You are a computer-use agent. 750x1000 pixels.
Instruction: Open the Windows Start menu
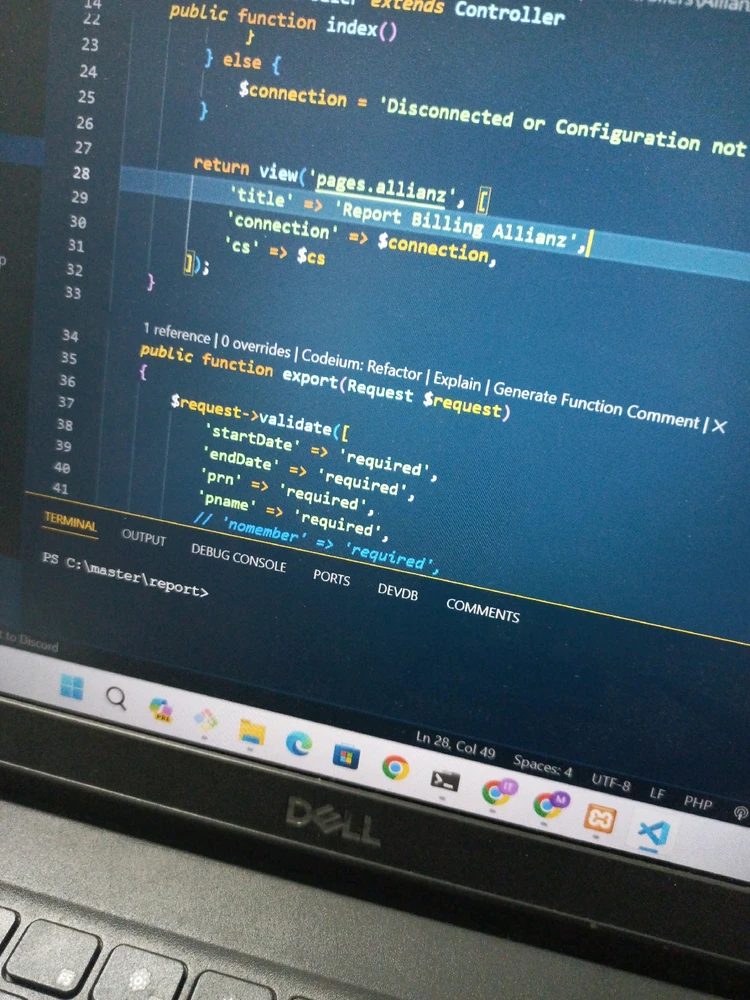tap(71, 686)
